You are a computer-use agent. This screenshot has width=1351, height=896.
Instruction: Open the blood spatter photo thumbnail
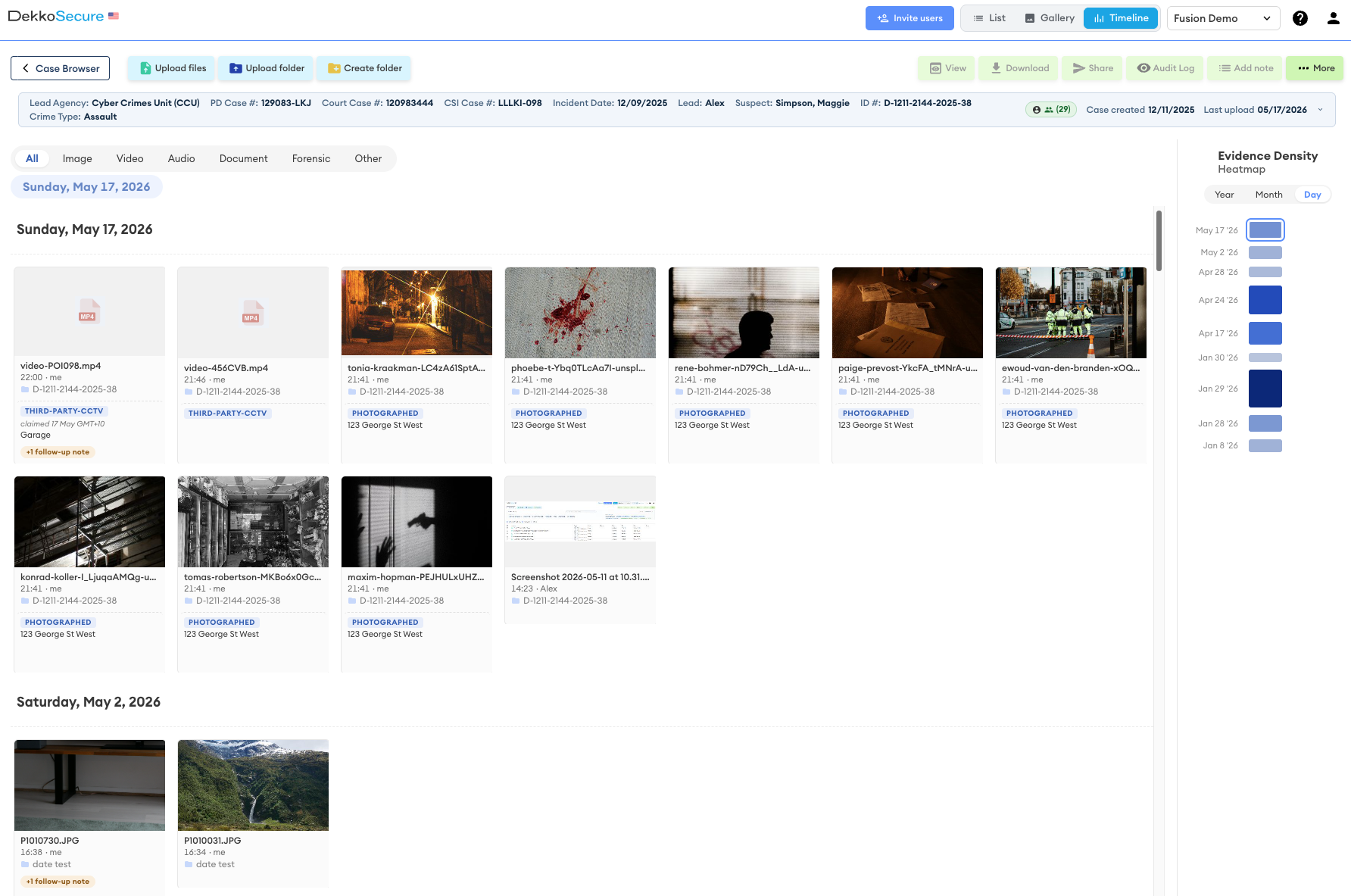pos(580,312)
